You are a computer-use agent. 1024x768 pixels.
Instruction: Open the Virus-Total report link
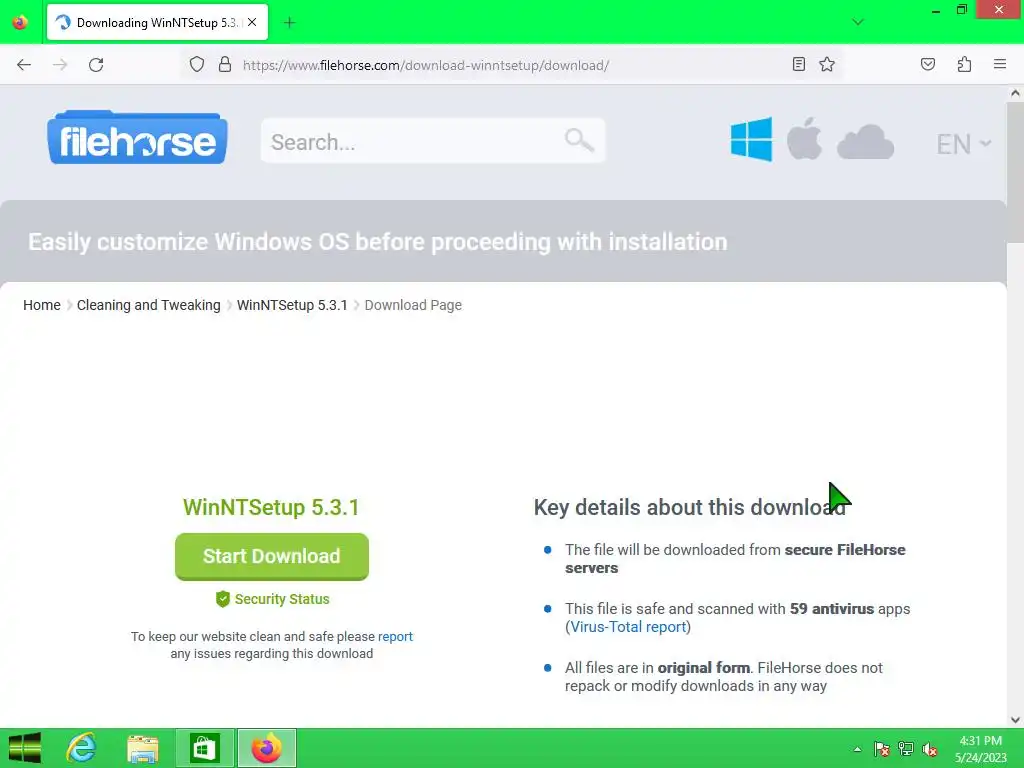628,627
